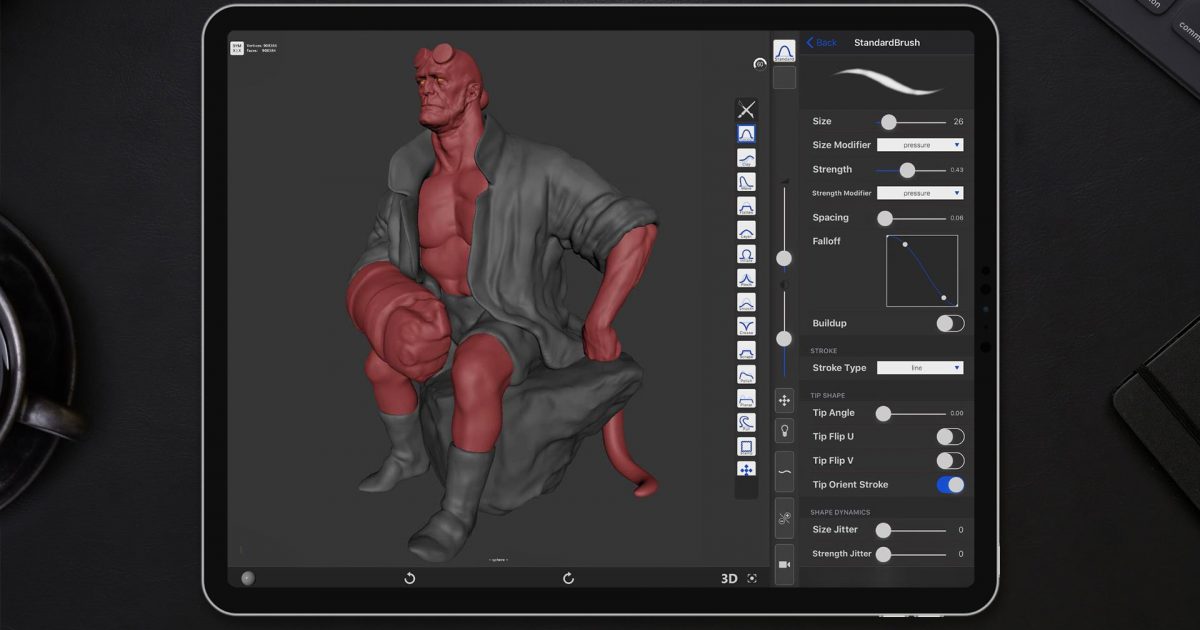
Task: Open the Strength Modifier dropdown
Action: point(920,193)
